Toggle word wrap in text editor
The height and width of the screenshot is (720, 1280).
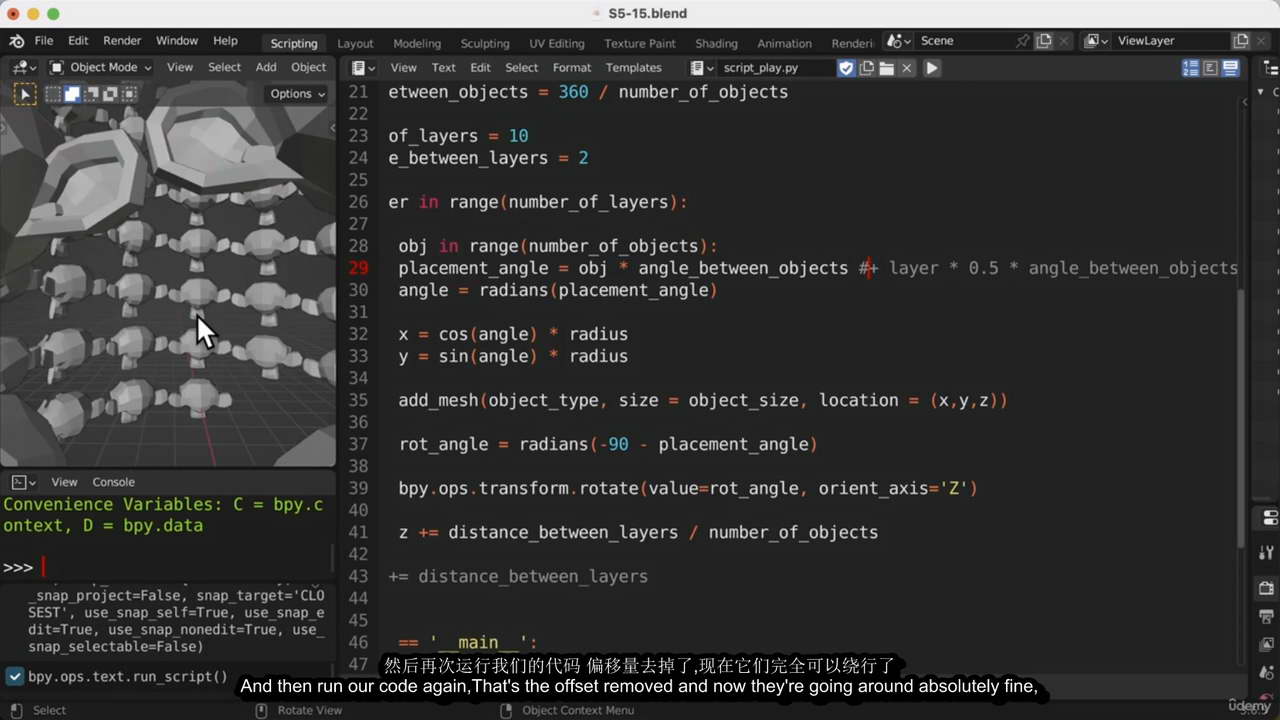click(1211, 68)
